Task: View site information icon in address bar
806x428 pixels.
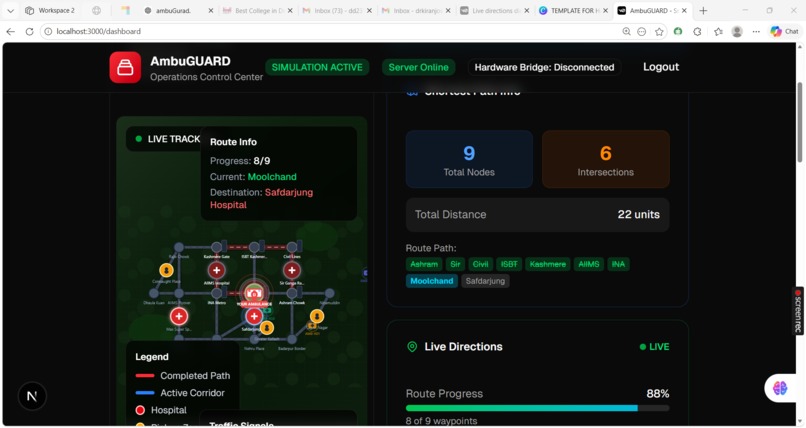Action: (48, 31)
